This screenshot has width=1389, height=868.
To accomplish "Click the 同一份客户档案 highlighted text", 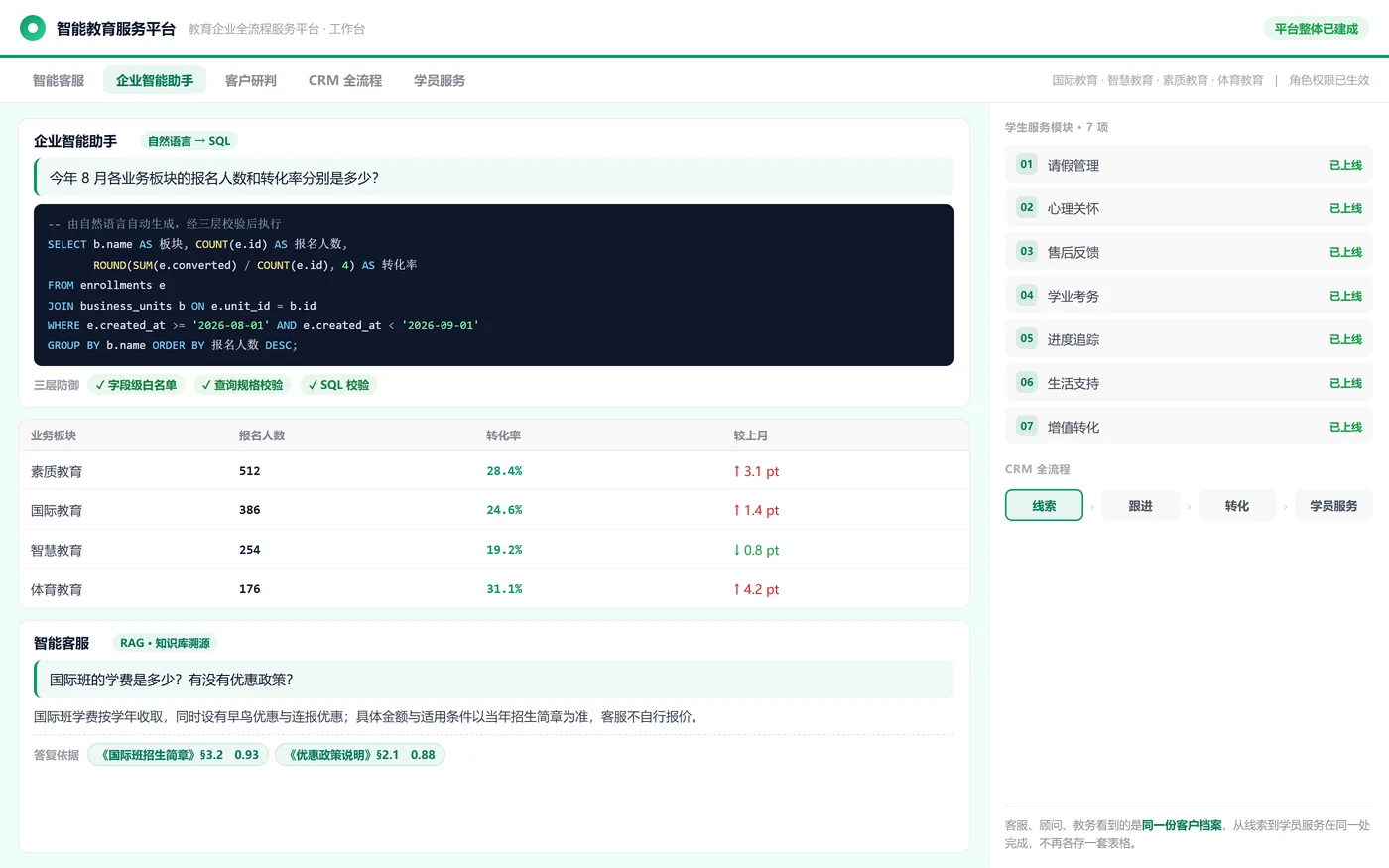I will (1182, 825).
